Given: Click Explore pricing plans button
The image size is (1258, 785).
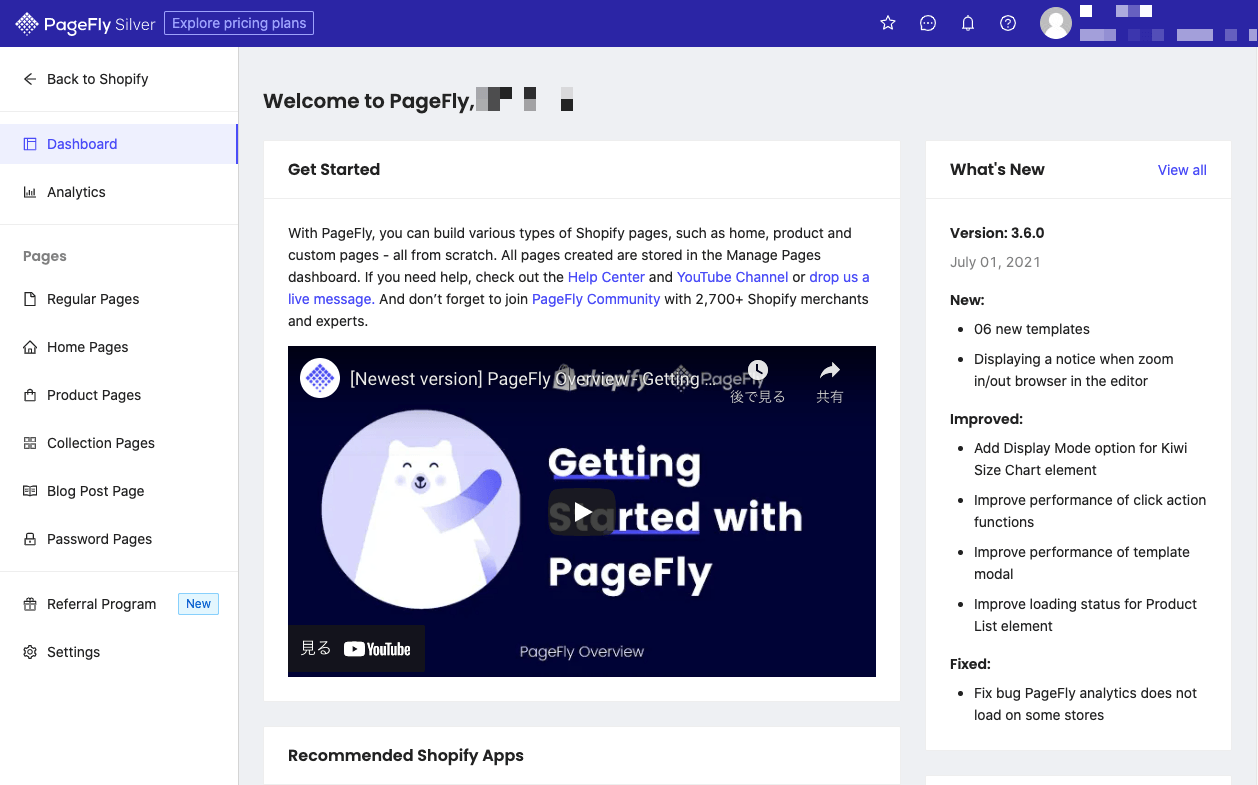Looking at the screenshot, I should point(239,23).
